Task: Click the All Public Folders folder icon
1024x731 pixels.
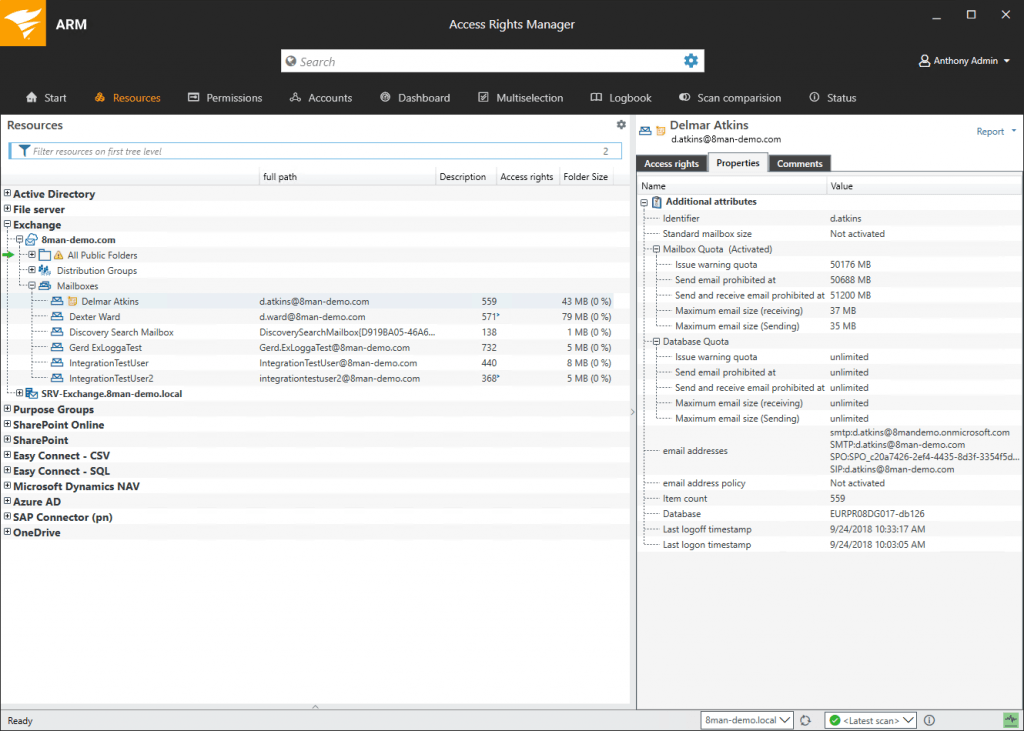Action: coord(44,255)
